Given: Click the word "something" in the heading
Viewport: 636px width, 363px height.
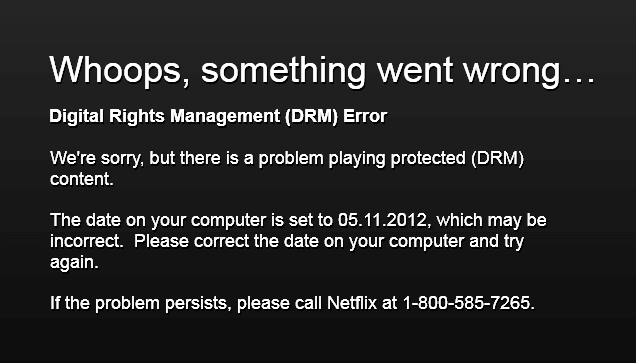Looking at the screenshot, I should click(283, 71).
